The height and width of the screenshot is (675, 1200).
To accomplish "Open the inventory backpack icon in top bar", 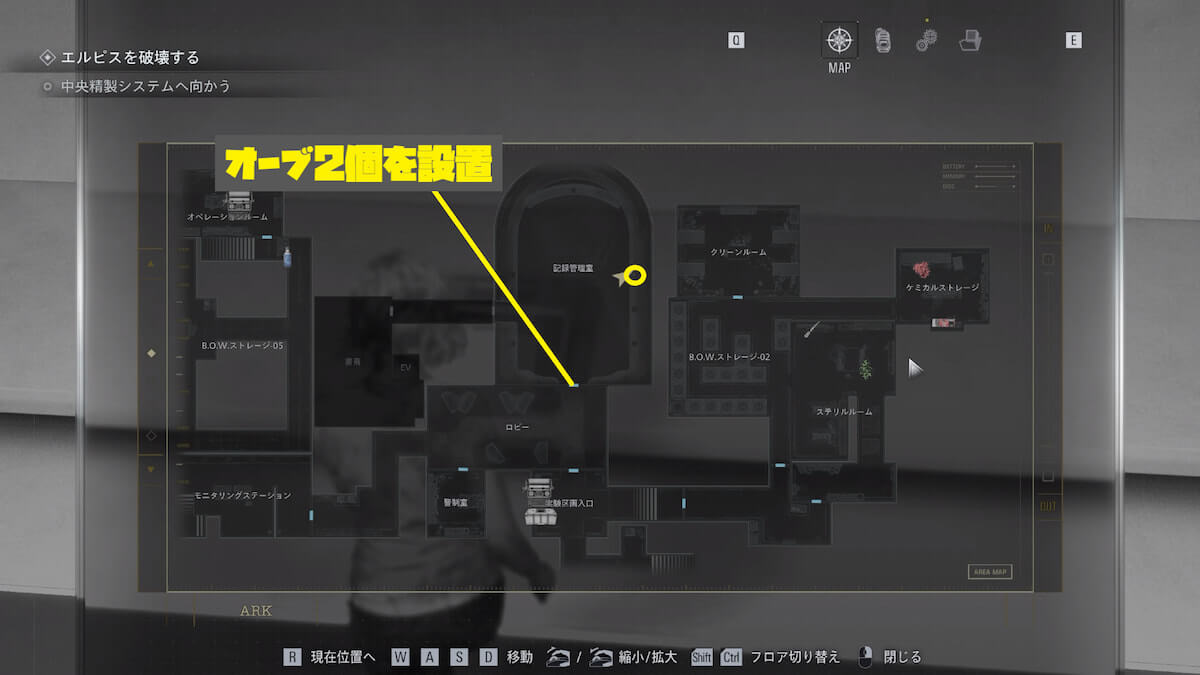I will tap(883, 40).
